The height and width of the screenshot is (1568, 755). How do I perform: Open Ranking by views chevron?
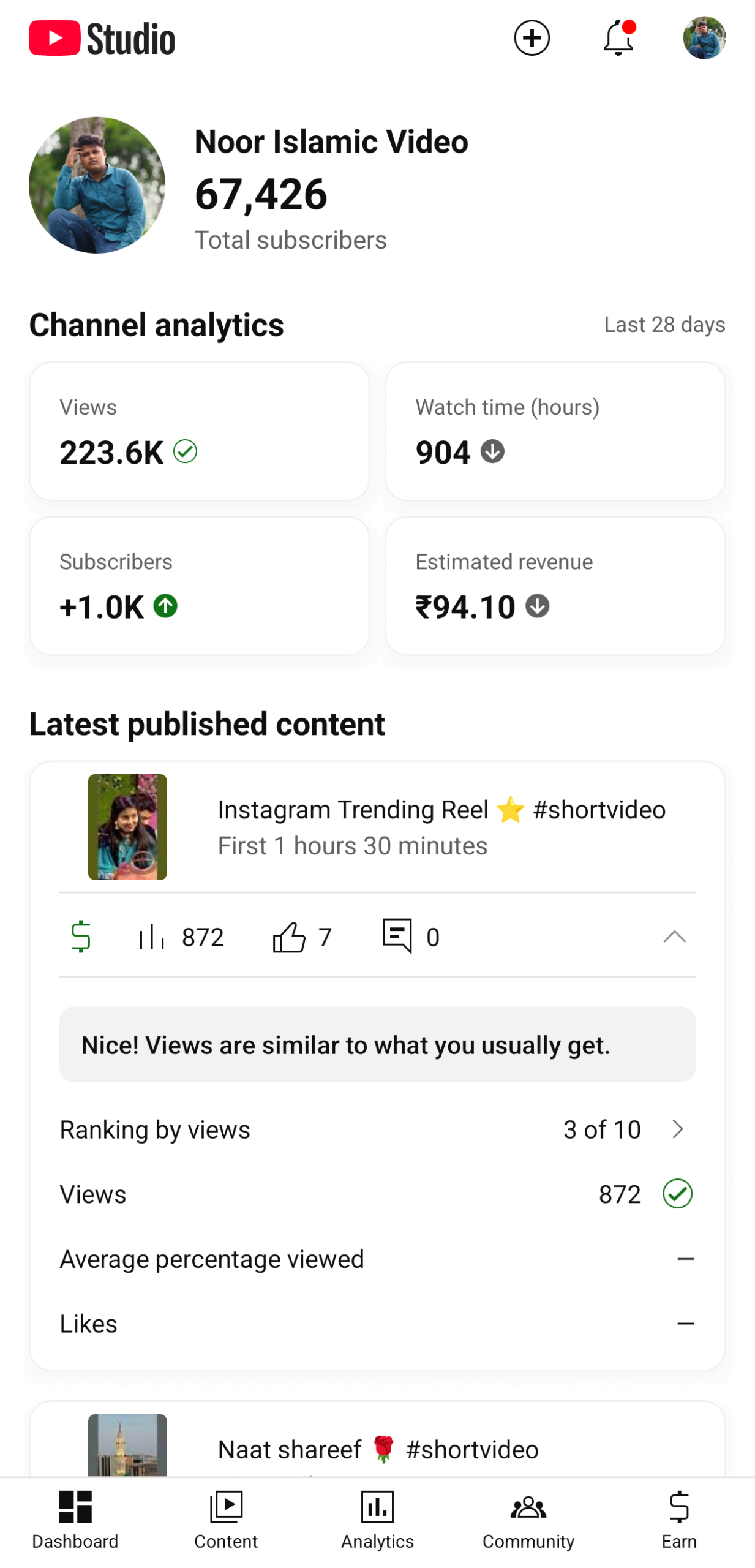coord(677,1129)
